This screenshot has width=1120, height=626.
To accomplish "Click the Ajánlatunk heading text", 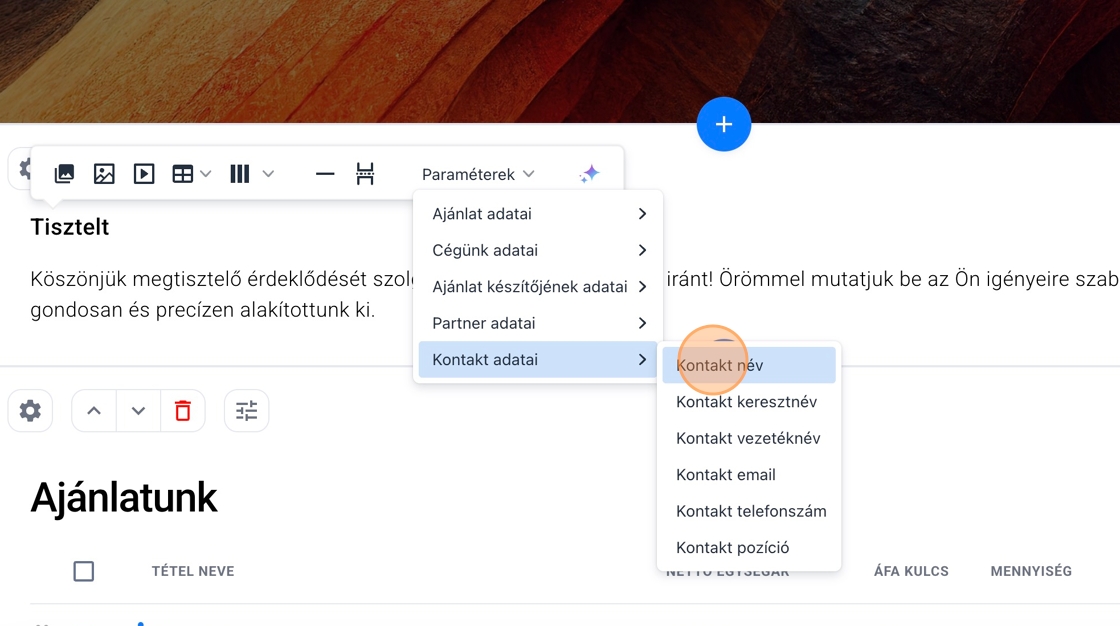I will click(x=124, y=497).
